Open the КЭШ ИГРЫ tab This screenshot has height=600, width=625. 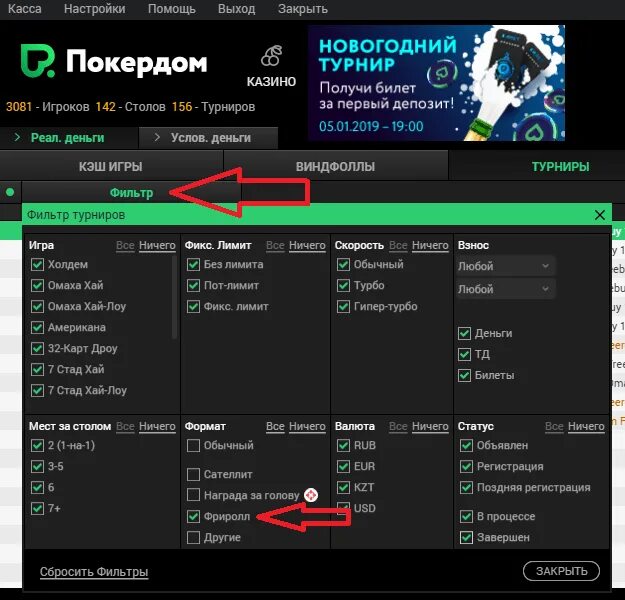tap(111, 166)
